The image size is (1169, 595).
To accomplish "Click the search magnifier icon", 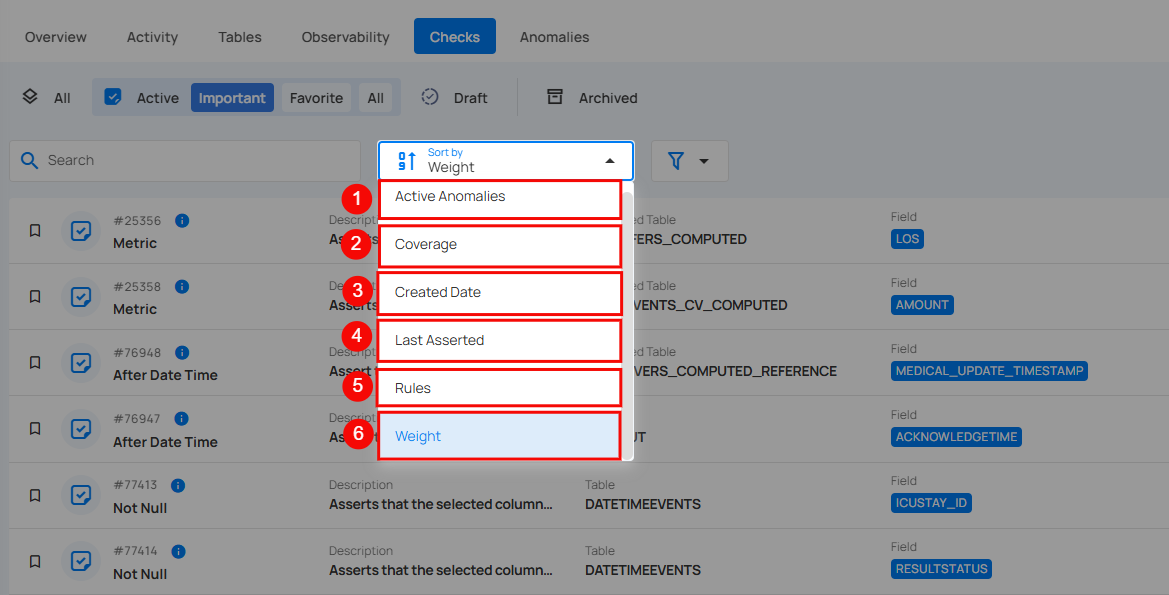I will (29, 160).
